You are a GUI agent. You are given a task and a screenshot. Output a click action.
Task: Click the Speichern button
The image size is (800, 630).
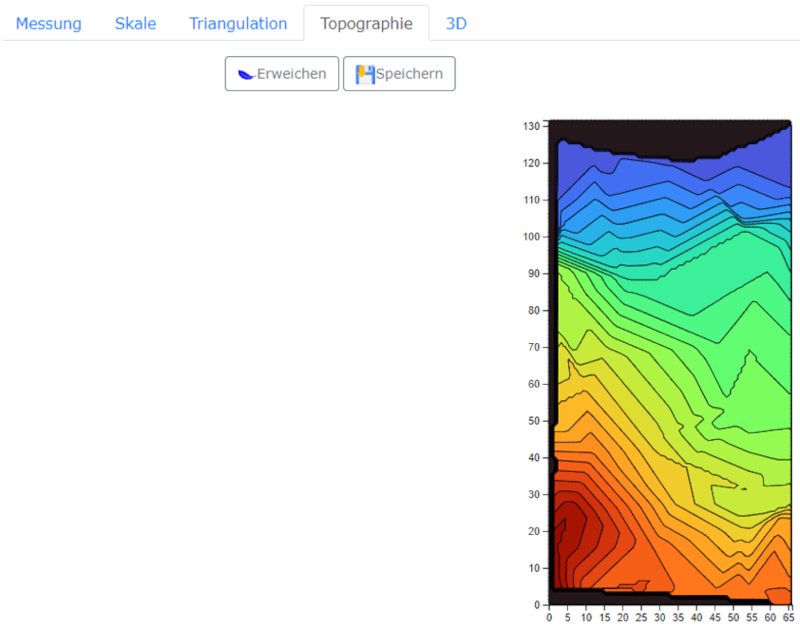pos(399,74)
